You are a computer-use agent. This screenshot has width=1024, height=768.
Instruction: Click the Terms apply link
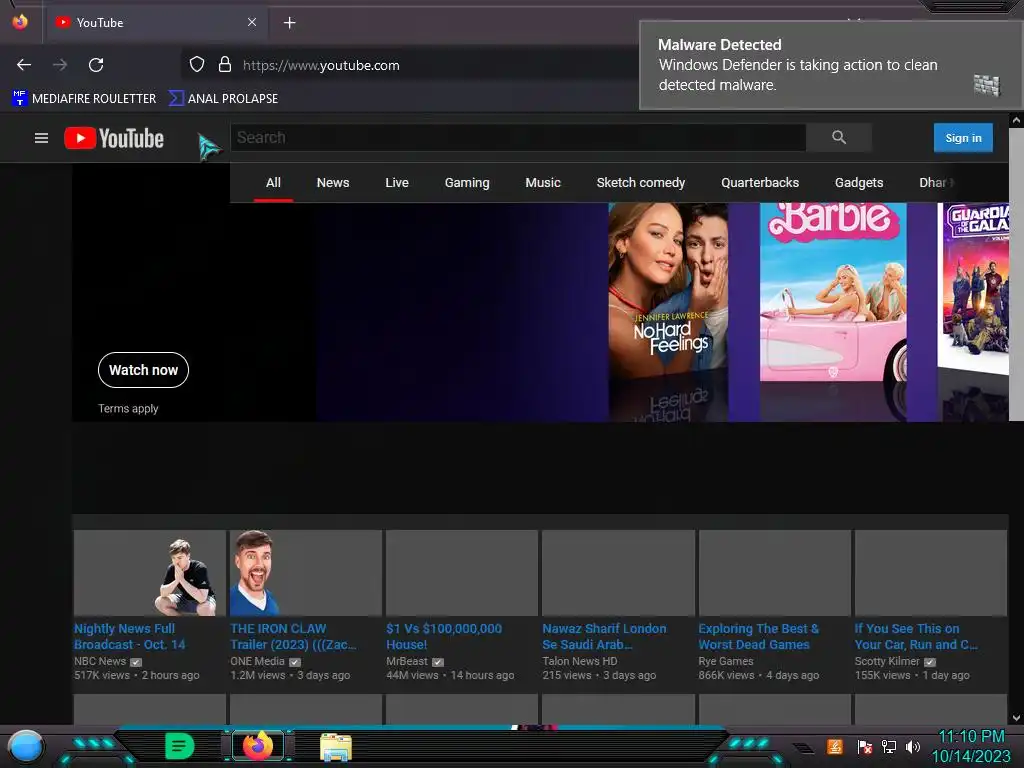click(128, 409)
